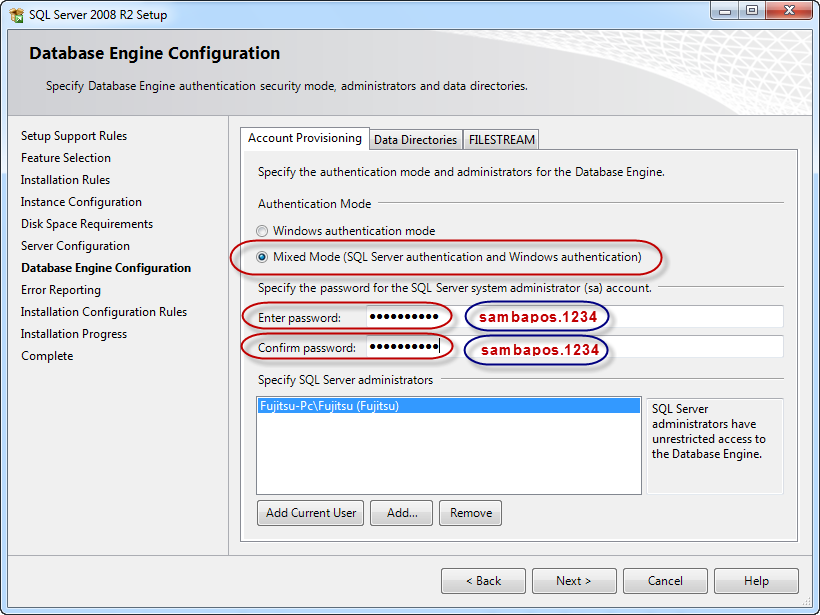Click Instance Configuration step
Image resolution: width=820 pixels, height=615 pixels.
pyautogui.click(x=81, y=202)
